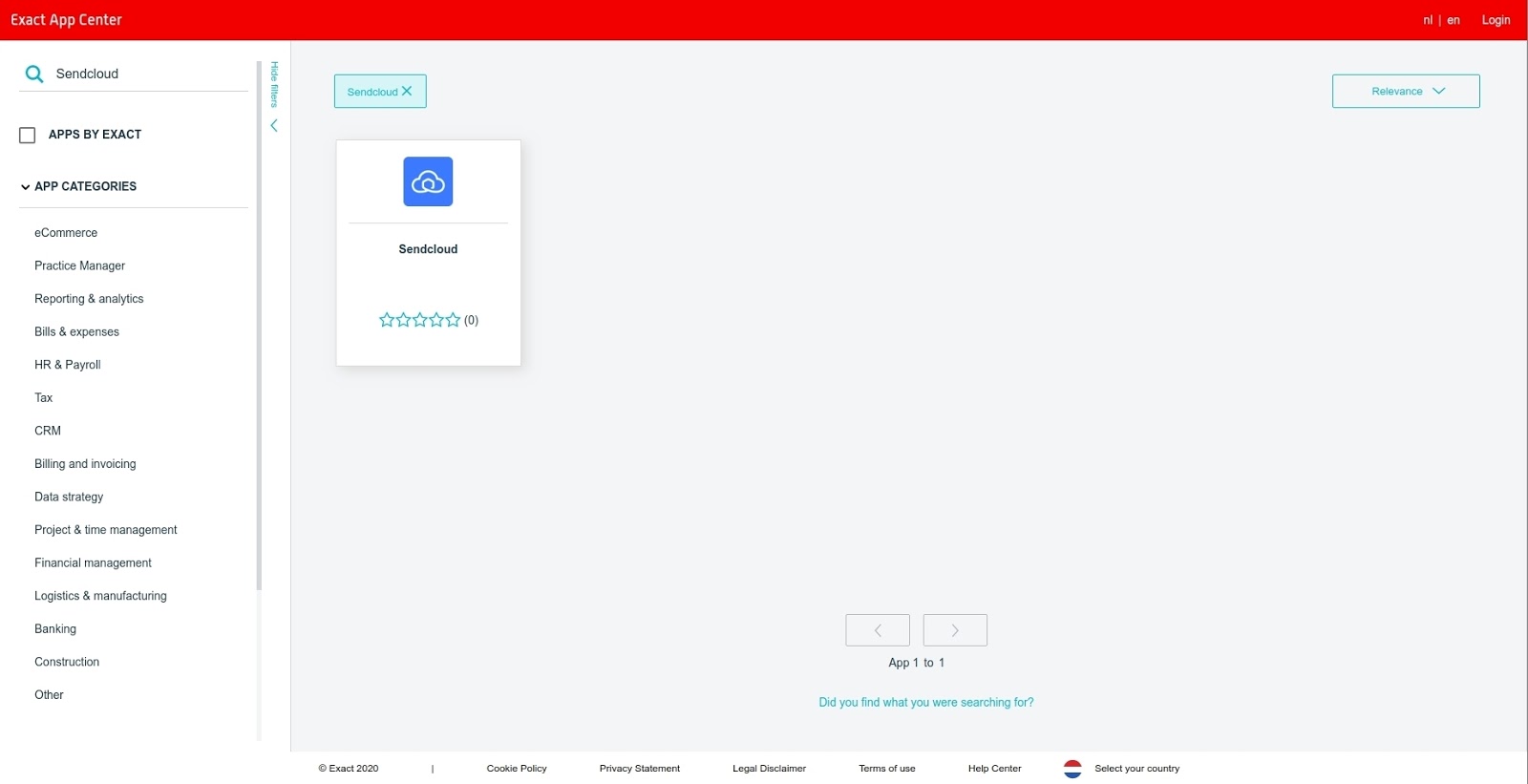Open Exact App Center home
Image resolution: width=1528 pixels, height=784 pixels.
click(x=66, y=19)
